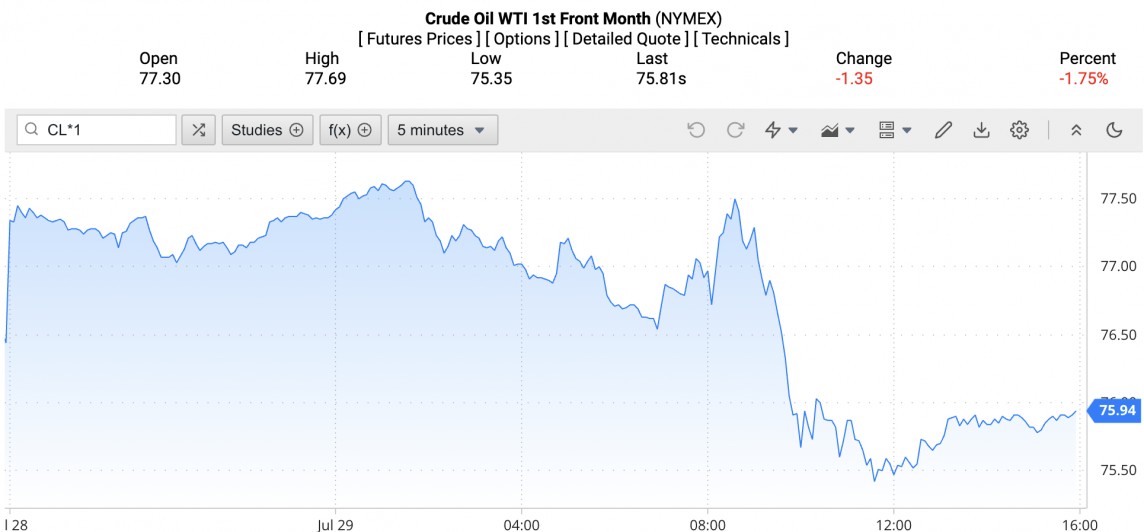1144x532 pixels.
Task: Collapse the toolbar with double chevron
Action: 1076,130
